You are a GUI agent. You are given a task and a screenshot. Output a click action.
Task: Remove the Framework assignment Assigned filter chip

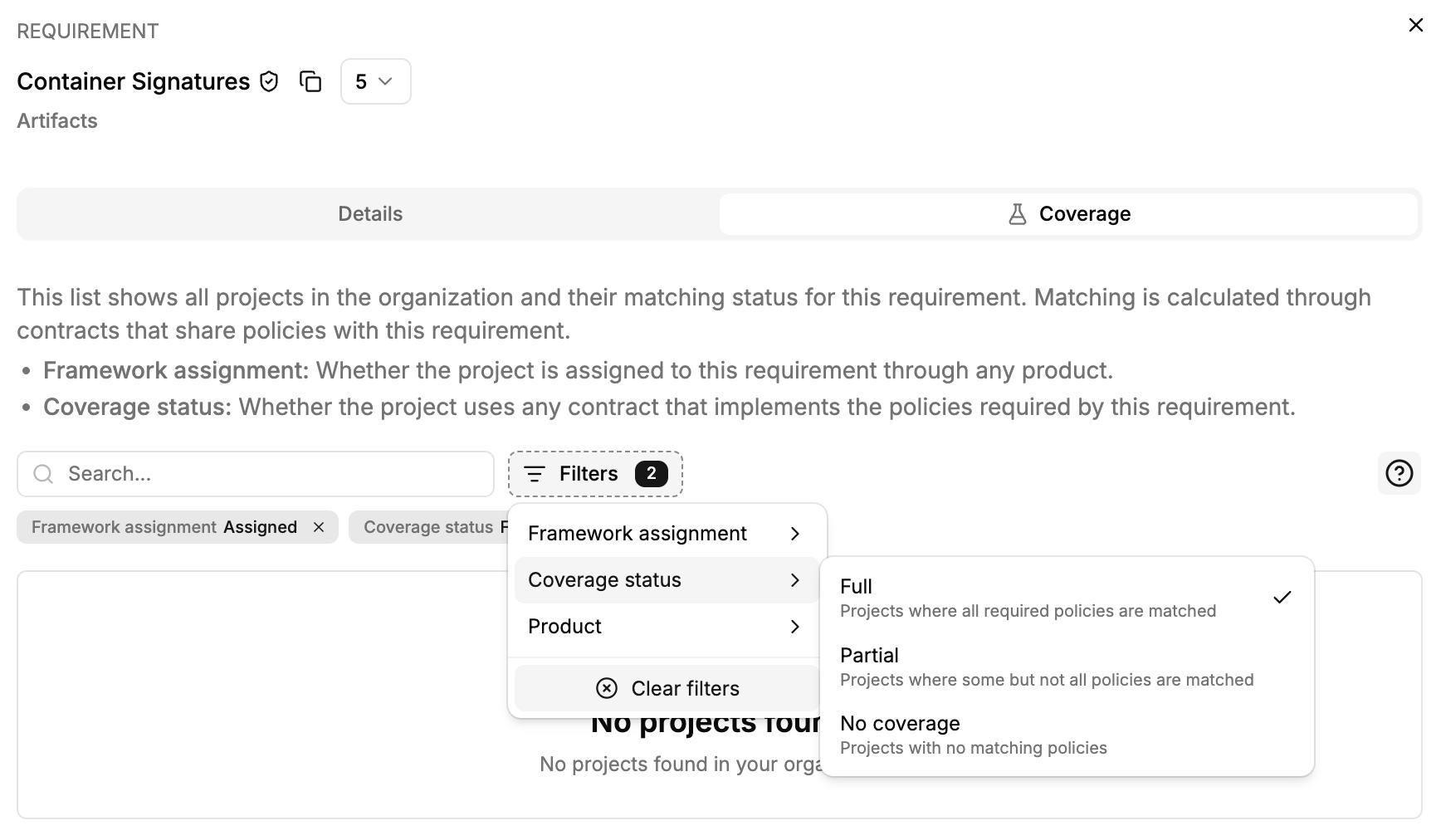click(320, 526)
